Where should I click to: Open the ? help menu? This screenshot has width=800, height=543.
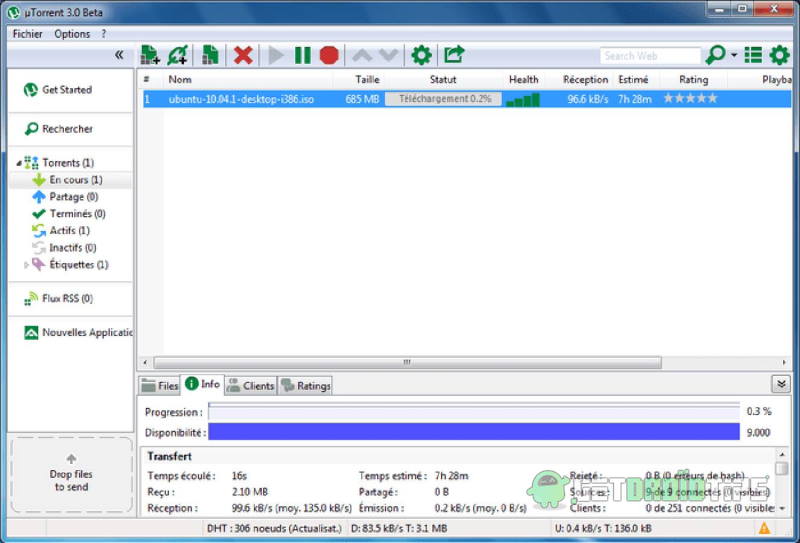104,34
